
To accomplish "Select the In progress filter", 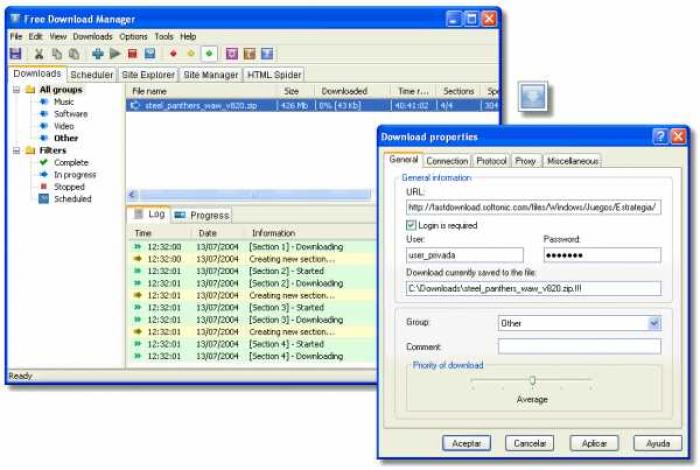I will [75, 175].
